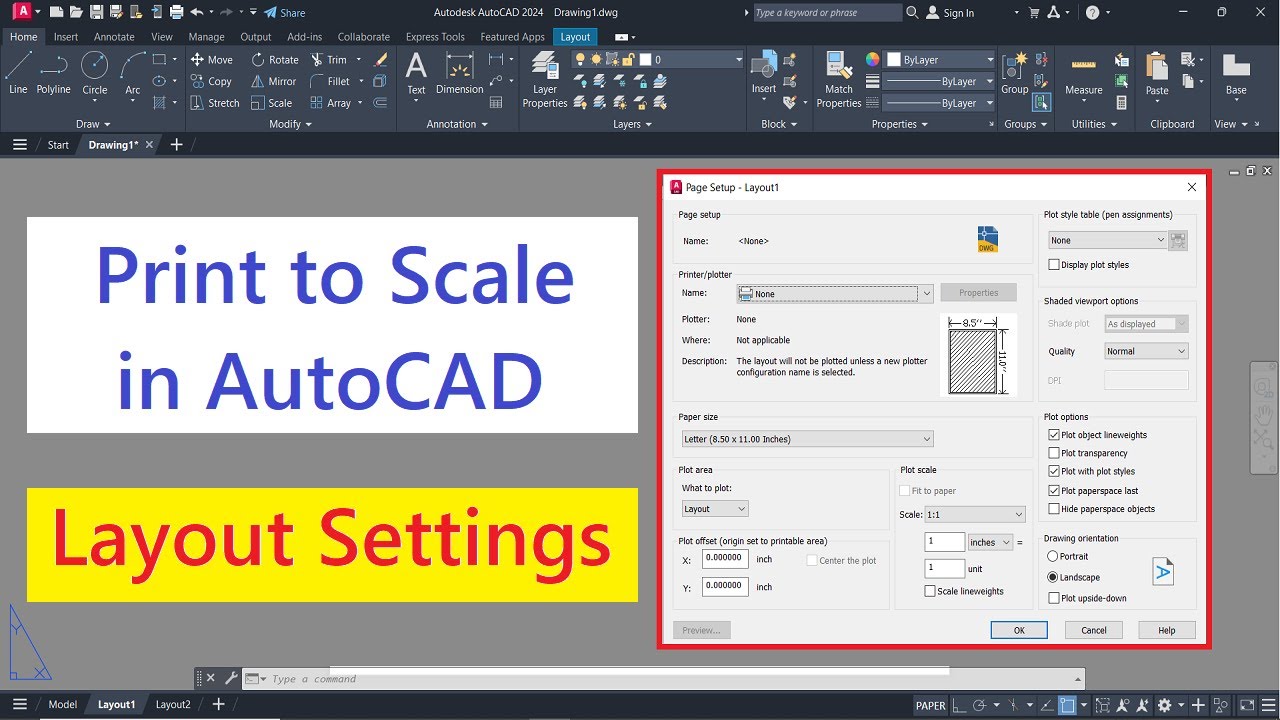Expand the Draw panel
The width and height of the screenshot is (1280, 720).
[92, 124]
